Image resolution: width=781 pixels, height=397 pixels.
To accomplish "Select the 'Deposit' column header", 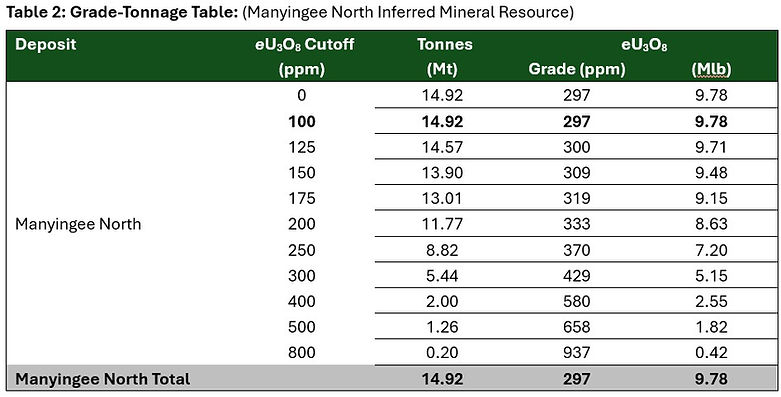I will (45, 44).
